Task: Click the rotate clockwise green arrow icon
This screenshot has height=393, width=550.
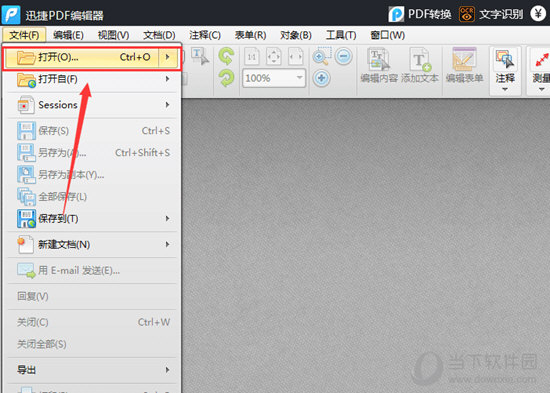Action: pos(226,78)
